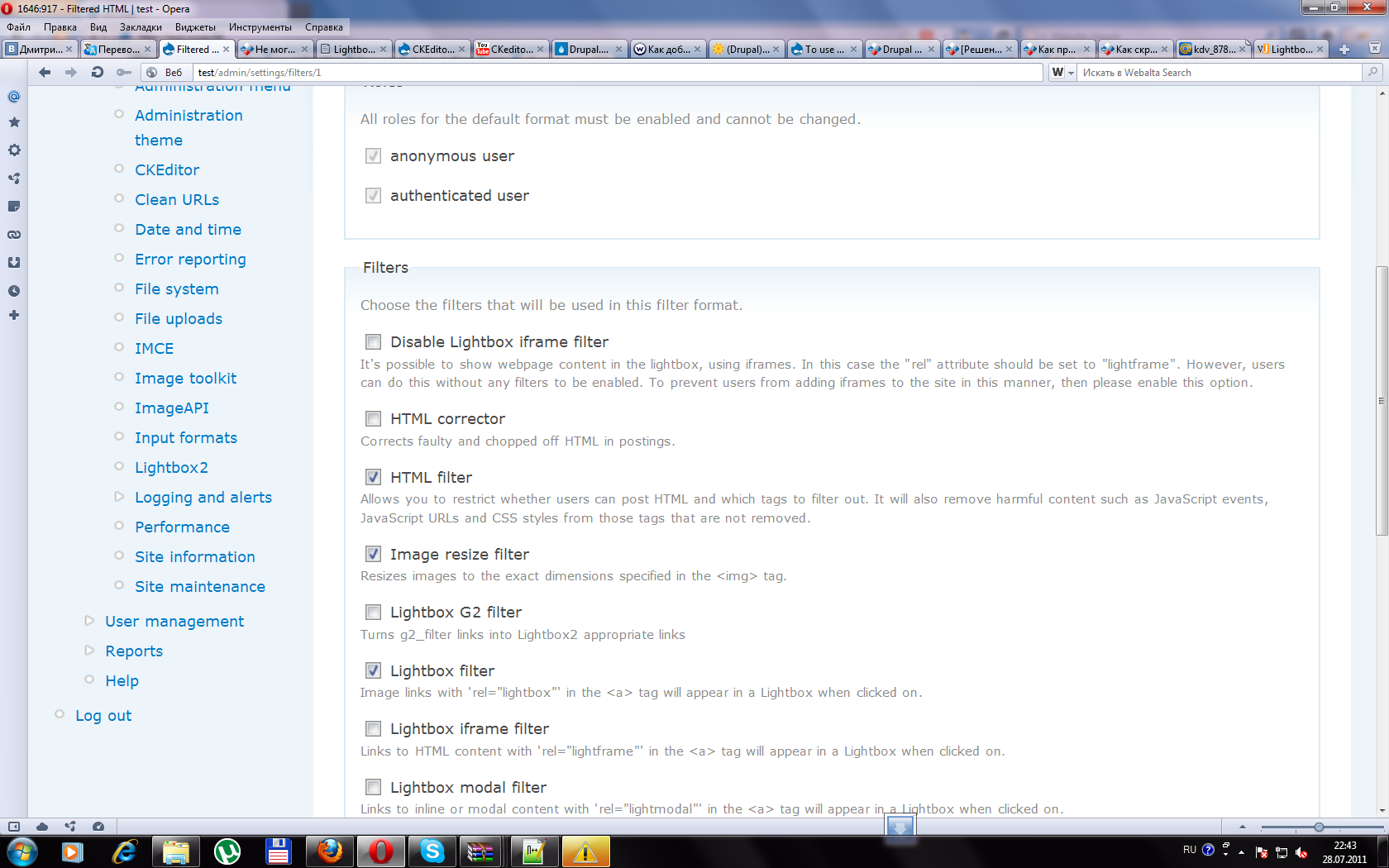Open the search engine dropdown arrow

[1071, 73]
